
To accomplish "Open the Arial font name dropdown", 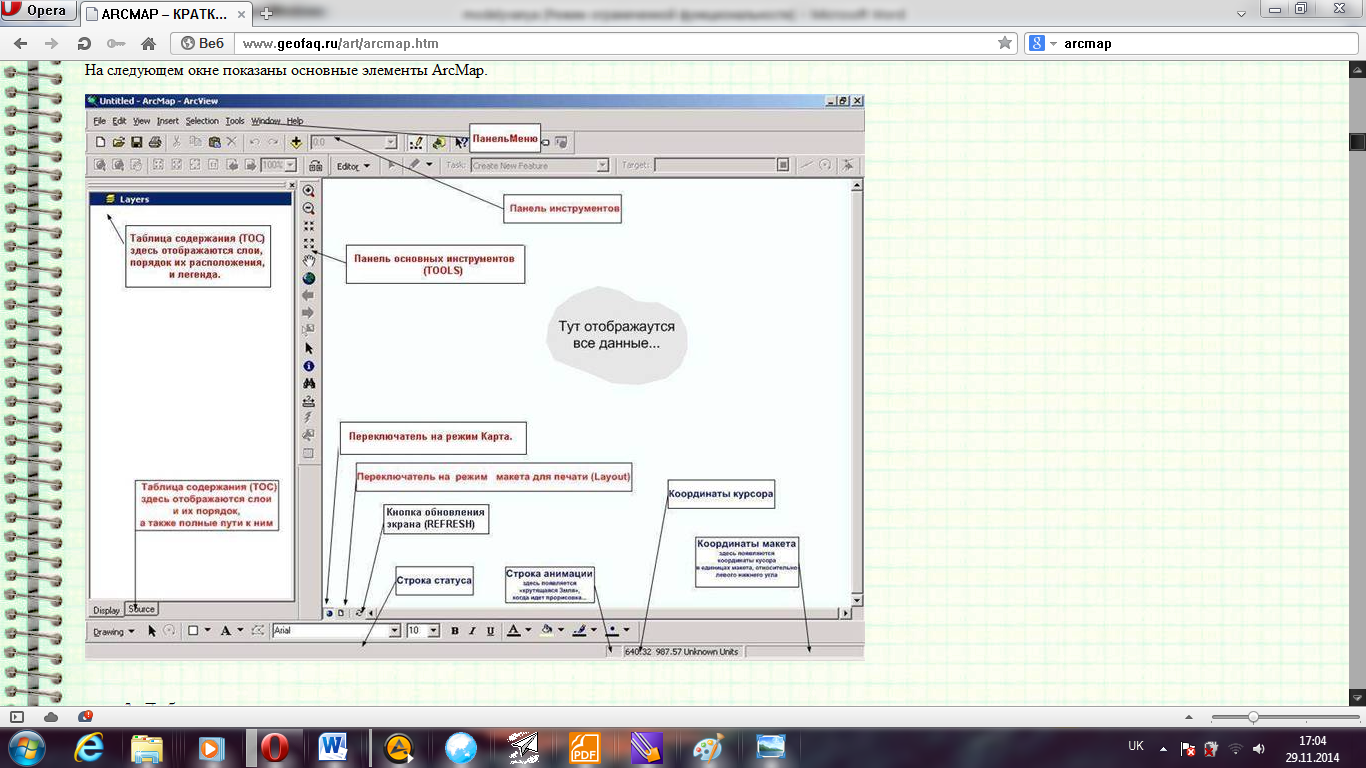I will pos(336,631).
